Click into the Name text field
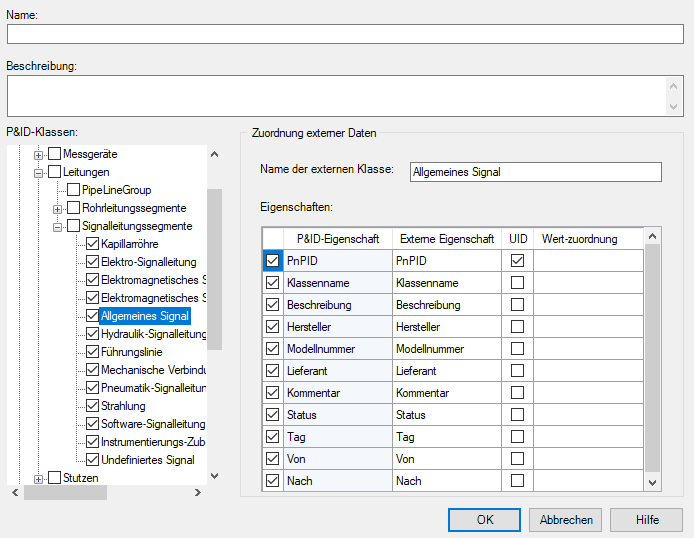Screen dimensions: 694x538 point(345,33)
